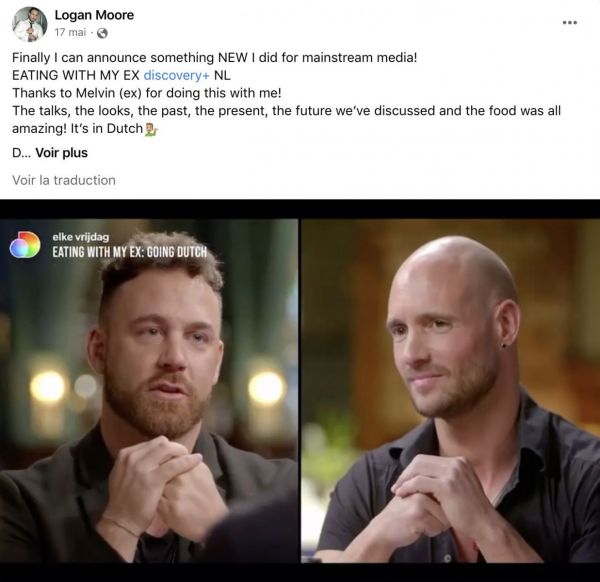Open the left video frame with bearded man
The image size is (600, 582).
point(149,391)
